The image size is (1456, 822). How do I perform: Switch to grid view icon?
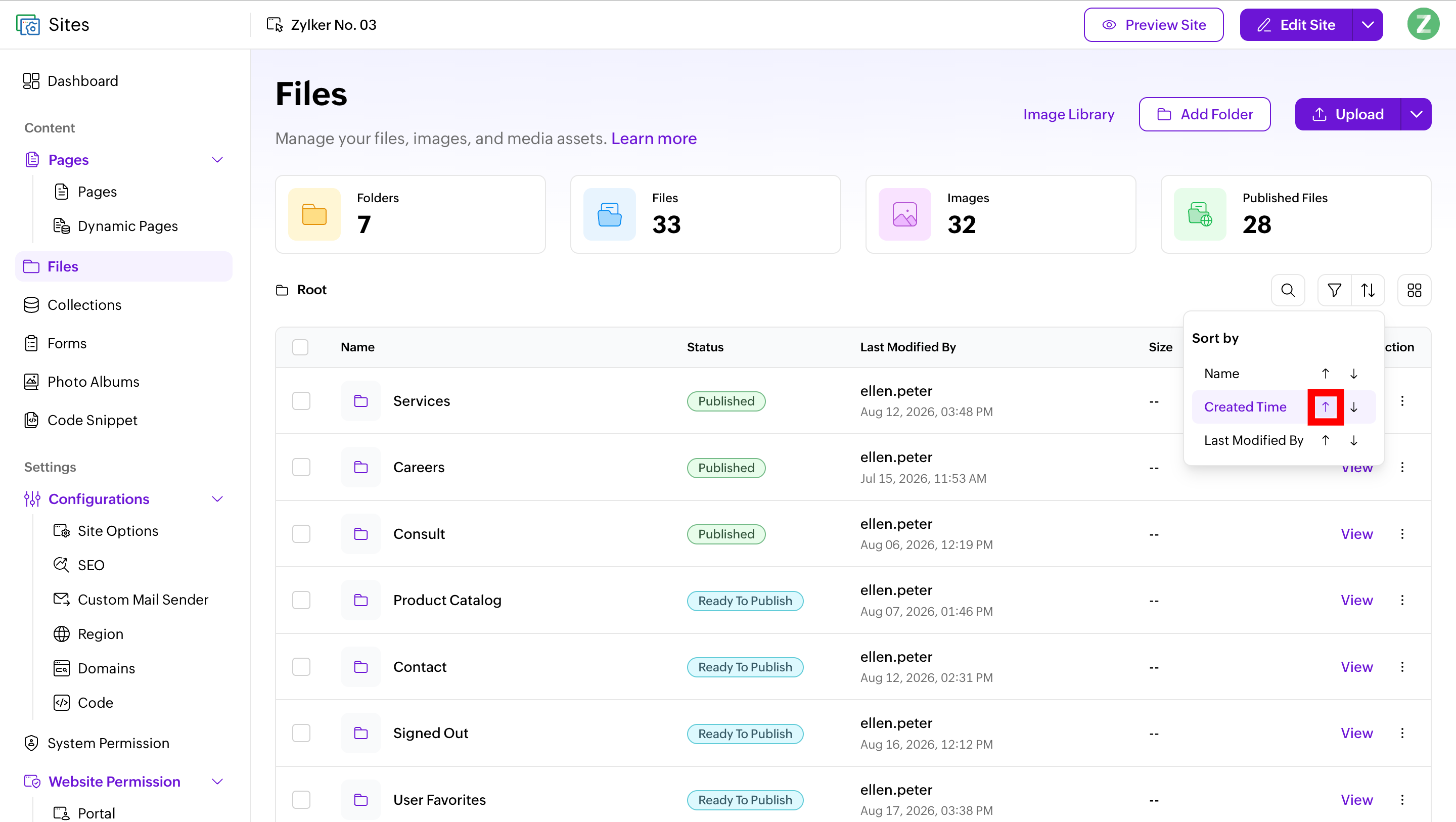[1414, 290]
